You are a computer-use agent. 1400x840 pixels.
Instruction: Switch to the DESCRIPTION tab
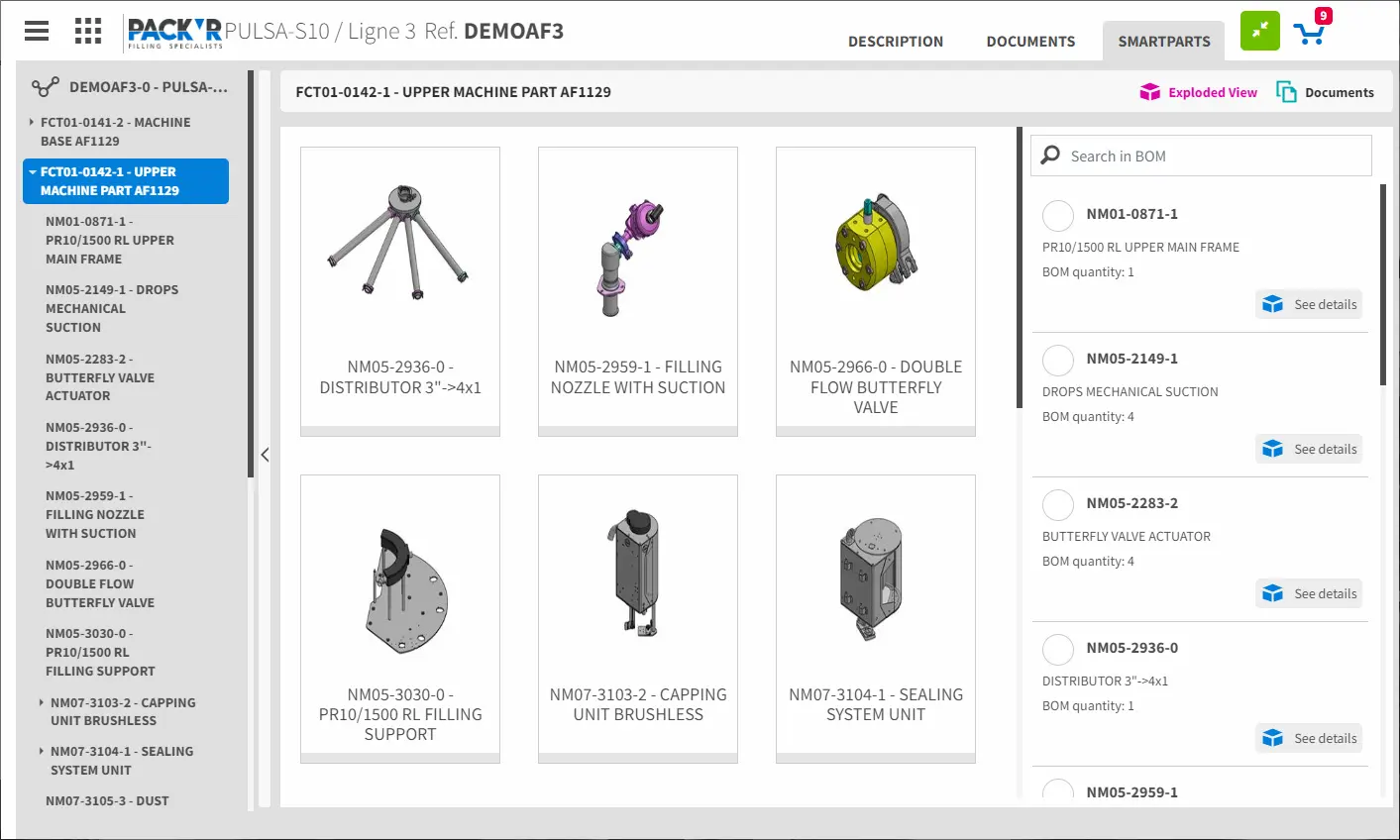[895, 42]
